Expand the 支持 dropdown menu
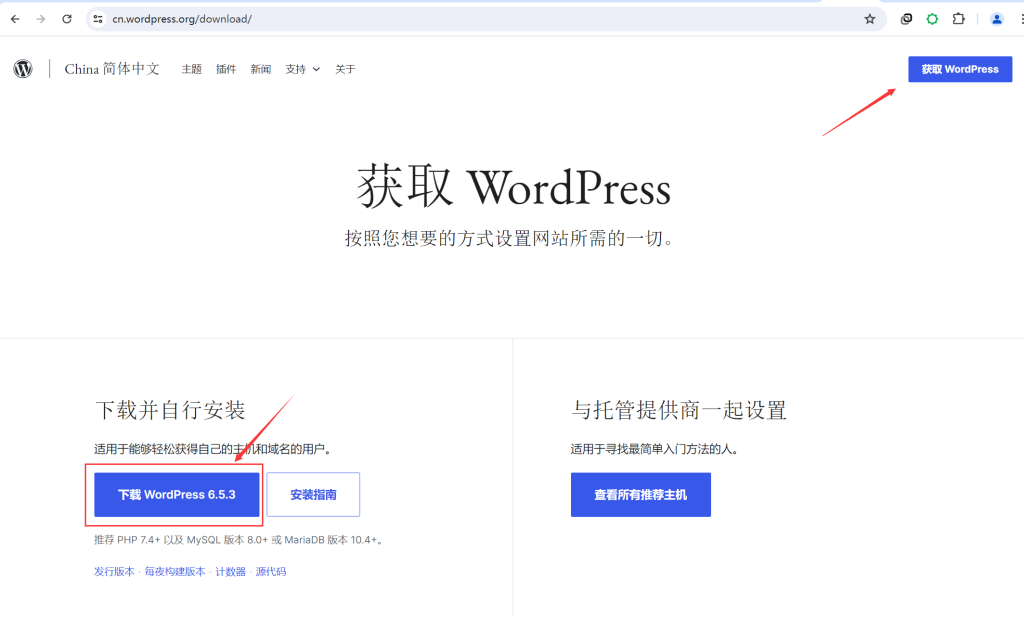 [x=302, y=69]
